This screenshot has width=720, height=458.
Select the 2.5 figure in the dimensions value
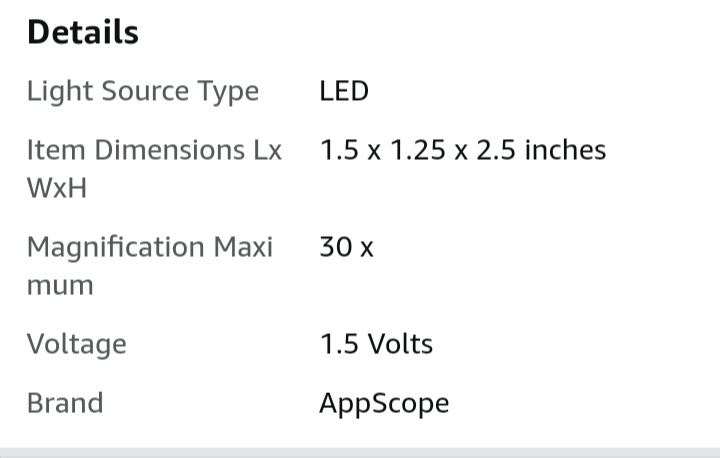pyautogui.click(x=495, y=151)
